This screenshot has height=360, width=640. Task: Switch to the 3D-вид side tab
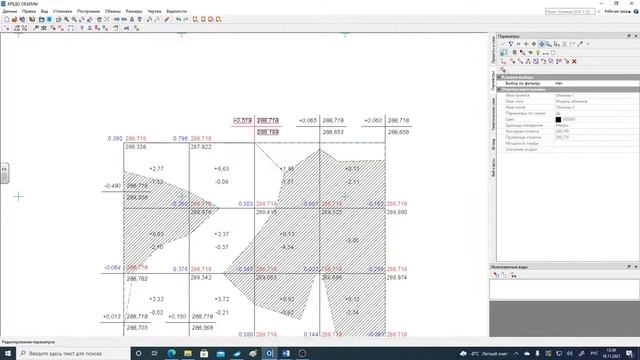click(x=493, y=144)
